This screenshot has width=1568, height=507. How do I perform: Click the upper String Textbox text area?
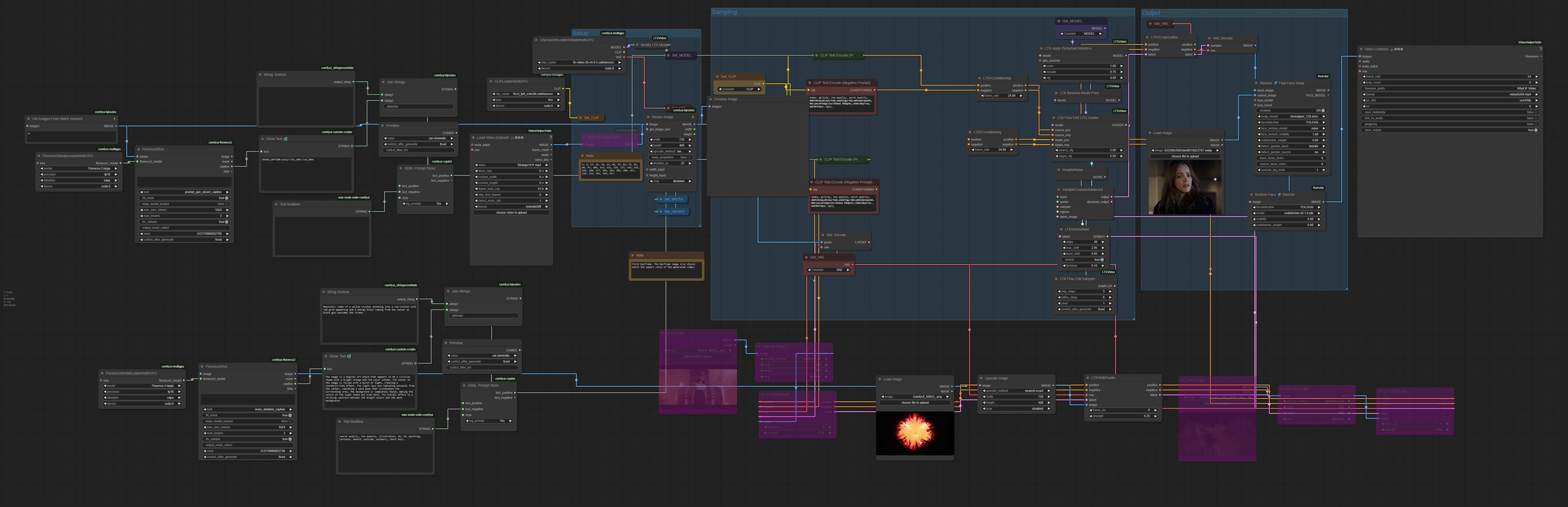pyautogui.click(x=306, y=106)
